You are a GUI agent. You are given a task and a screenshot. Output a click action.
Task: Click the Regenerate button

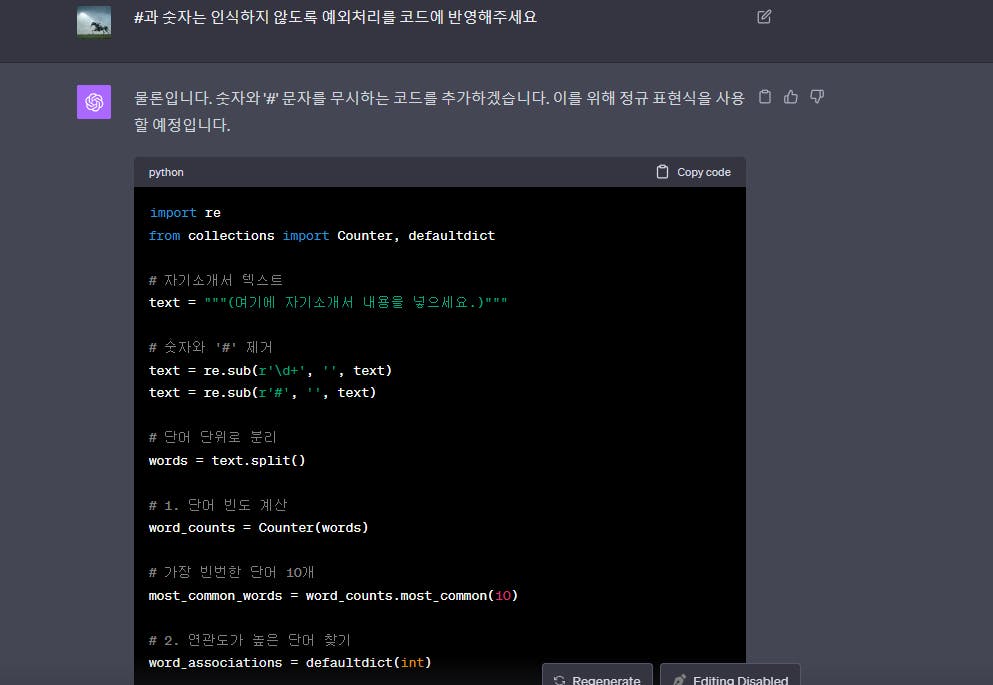pyautogui.click(x=597, y=676)
